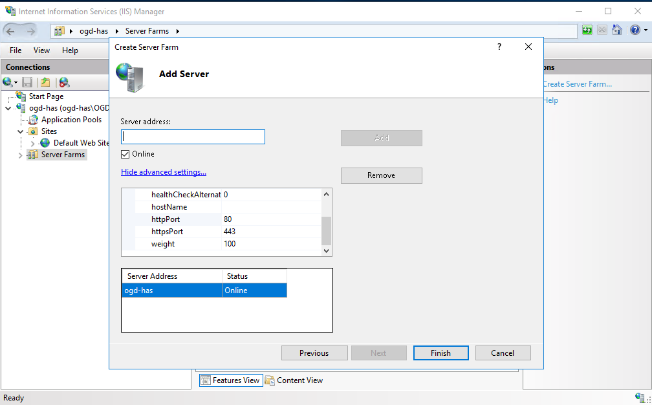Click the home icon in toolbar
Viewport: 652px width, 405px height.
pyautogui.click(x=617, y=30)
